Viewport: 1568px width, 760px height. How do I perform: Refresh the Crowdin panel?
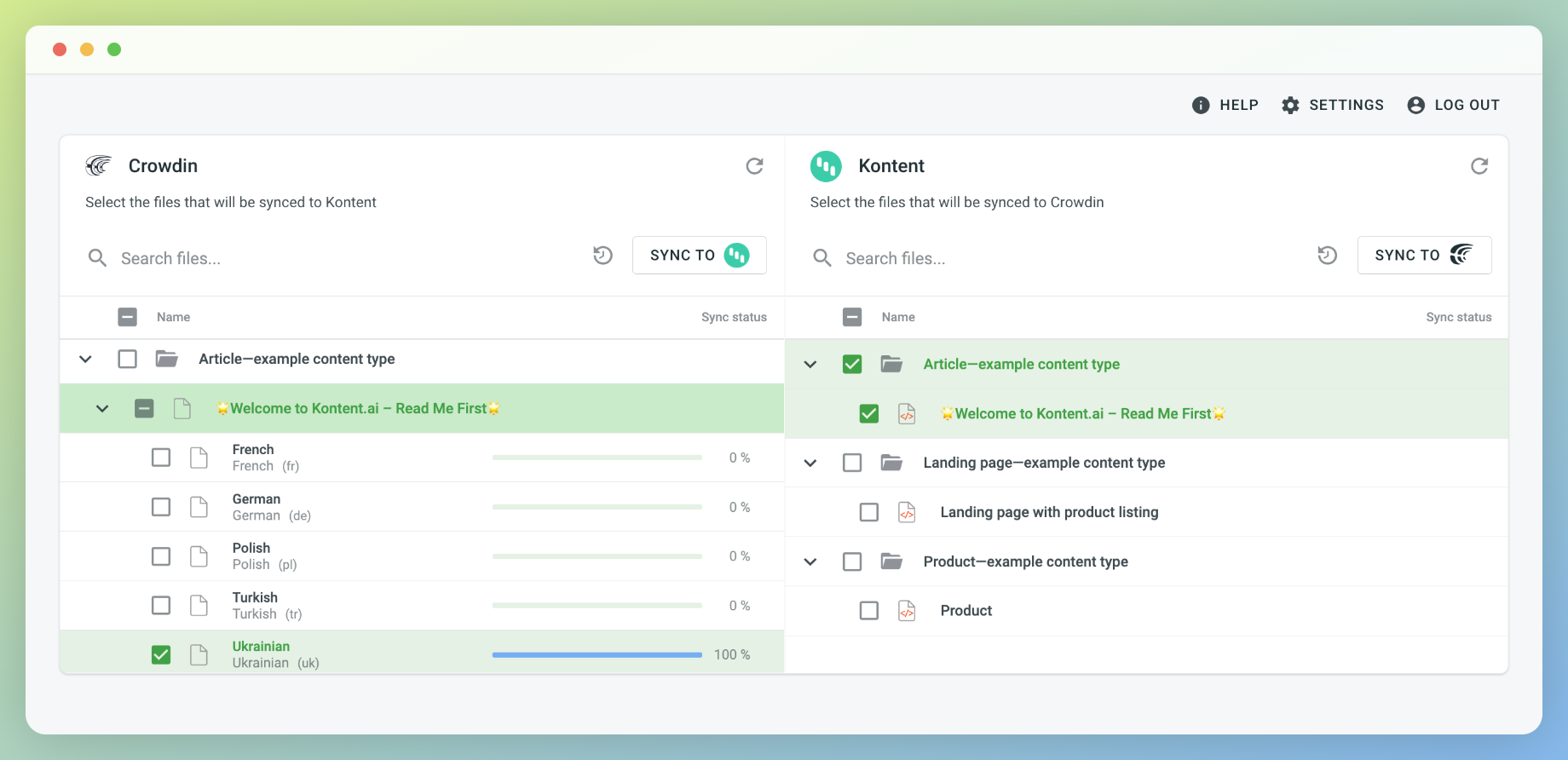pos(754,166)
